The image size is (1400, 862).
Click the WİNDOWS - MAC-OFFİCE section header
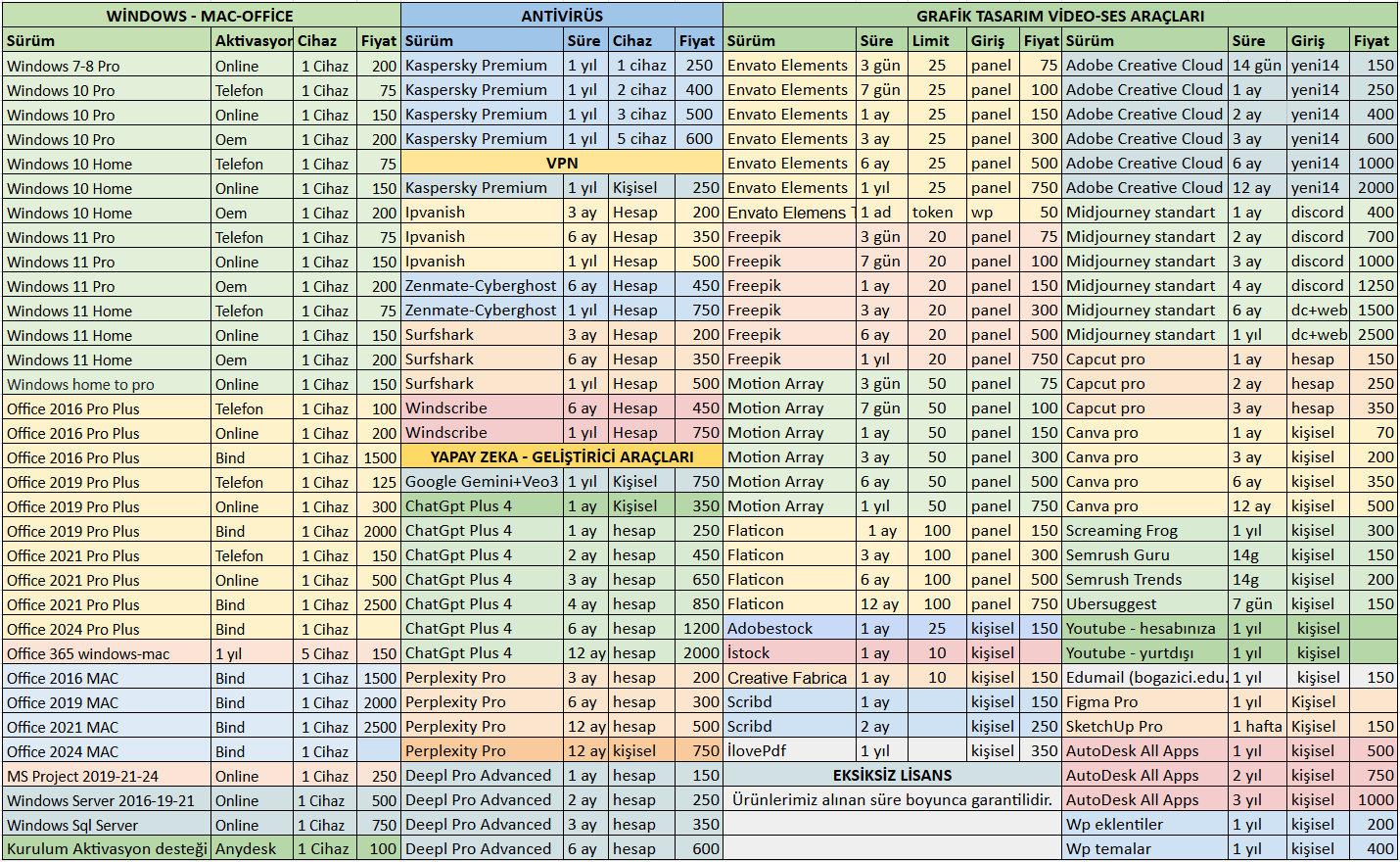(x=200, y=16)
